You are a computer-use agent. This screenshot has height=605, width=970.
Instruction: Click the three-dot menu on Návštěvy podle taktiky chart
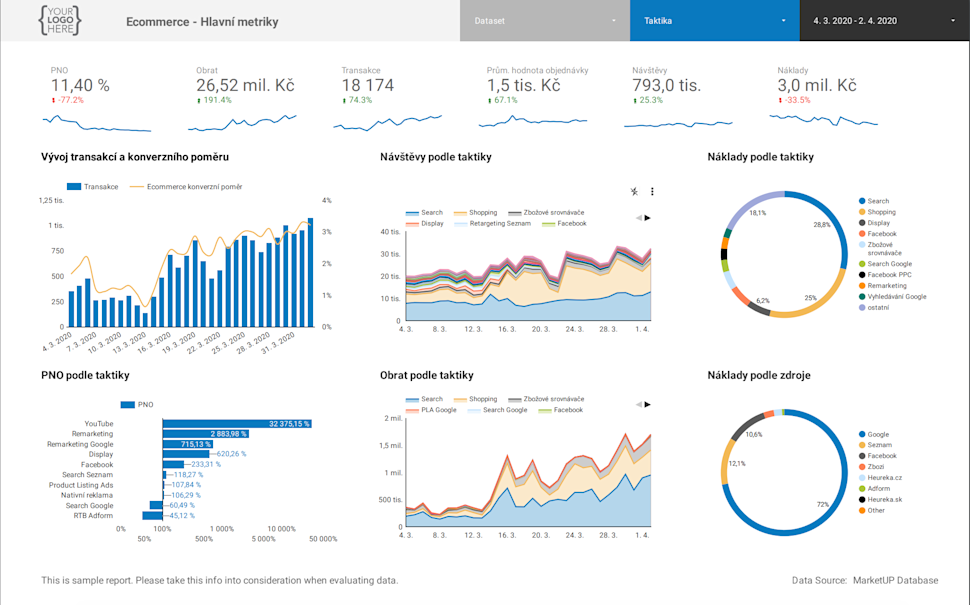(652, 192)
